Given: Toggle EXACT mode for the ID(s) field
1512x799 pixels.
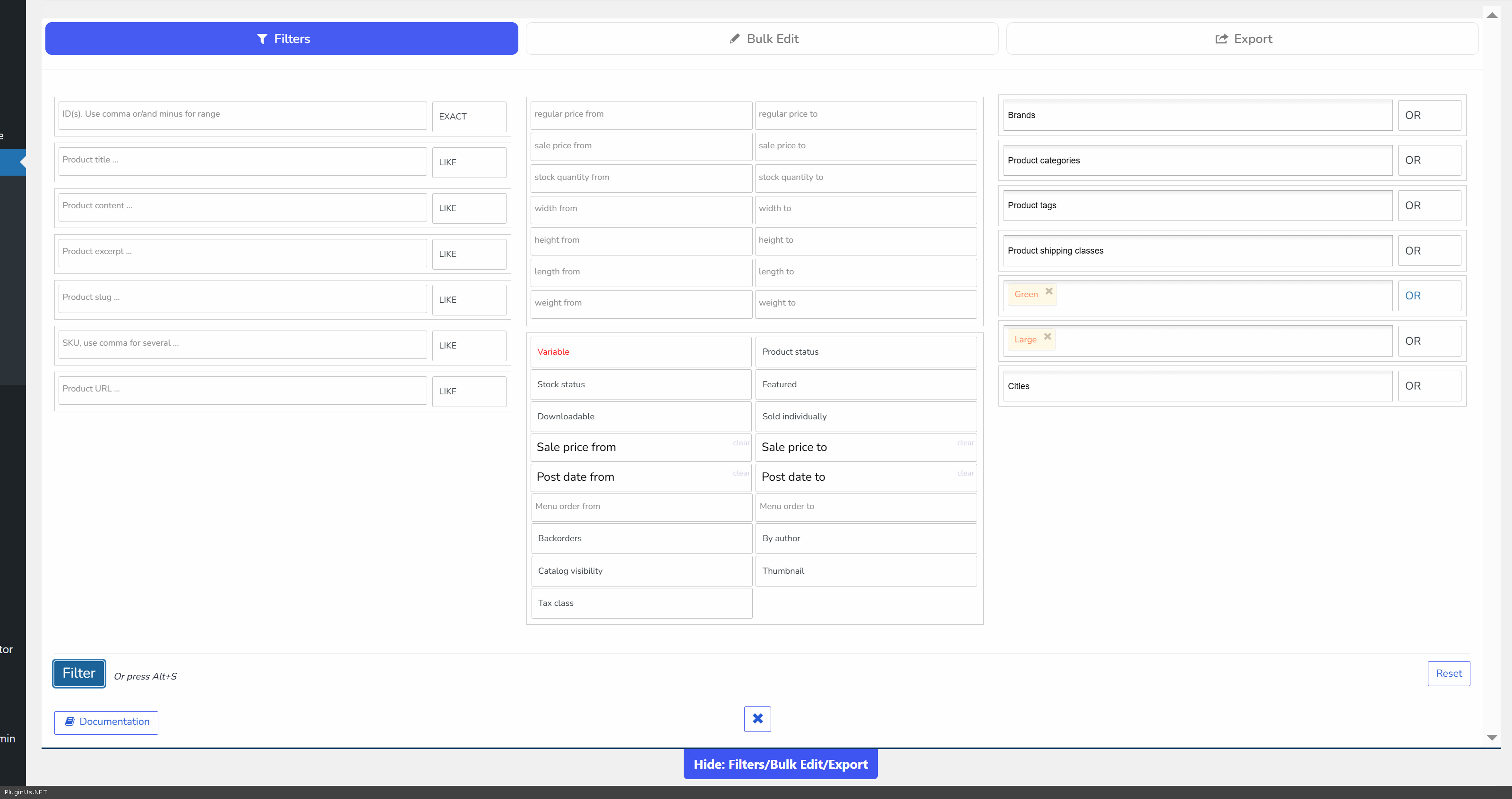Looking at the screenshot, I should (469, 116).
